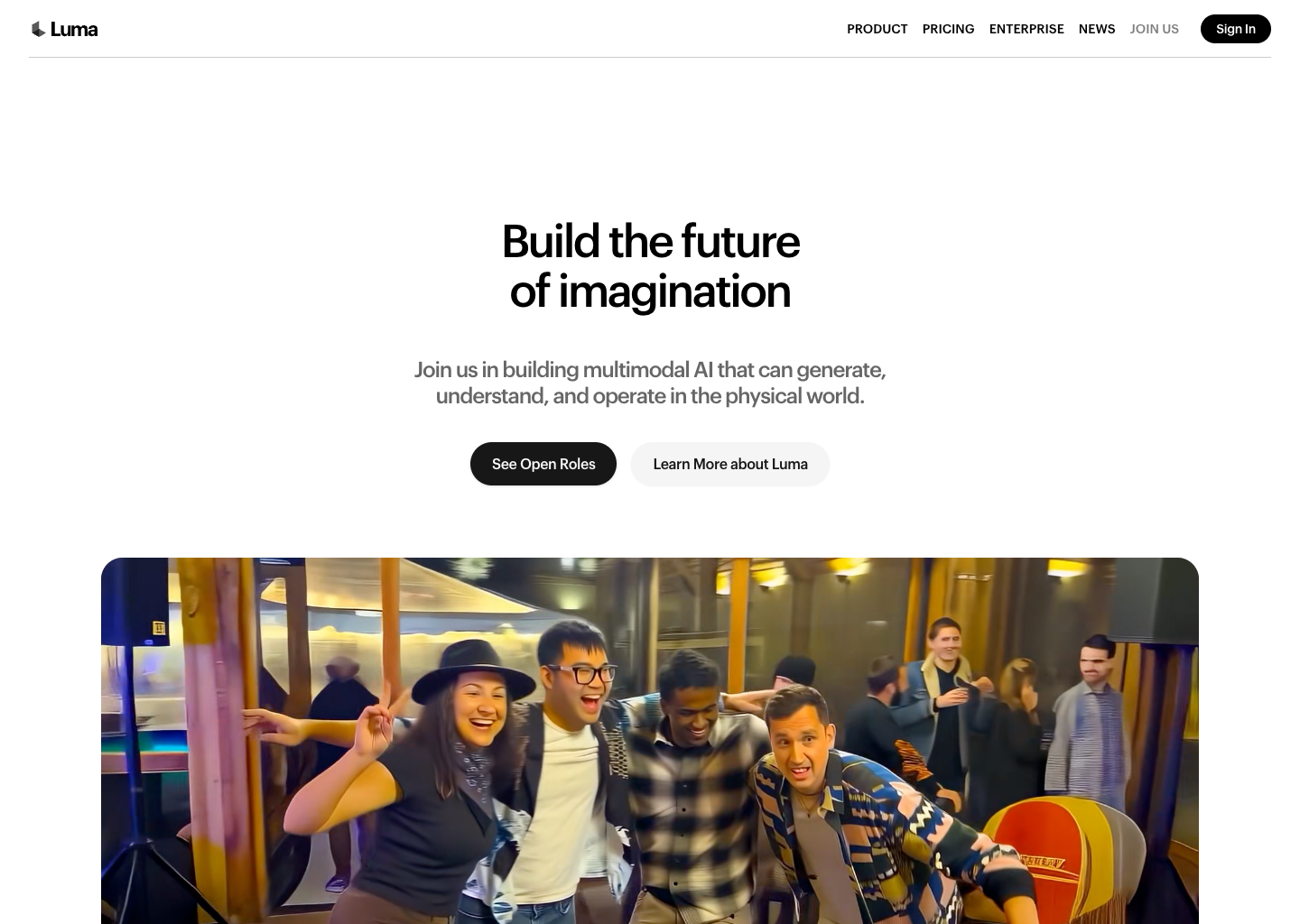Open the ENTERPRISE navigation link
Viewport: 1300px width, 924px height.
[1026, 29]
